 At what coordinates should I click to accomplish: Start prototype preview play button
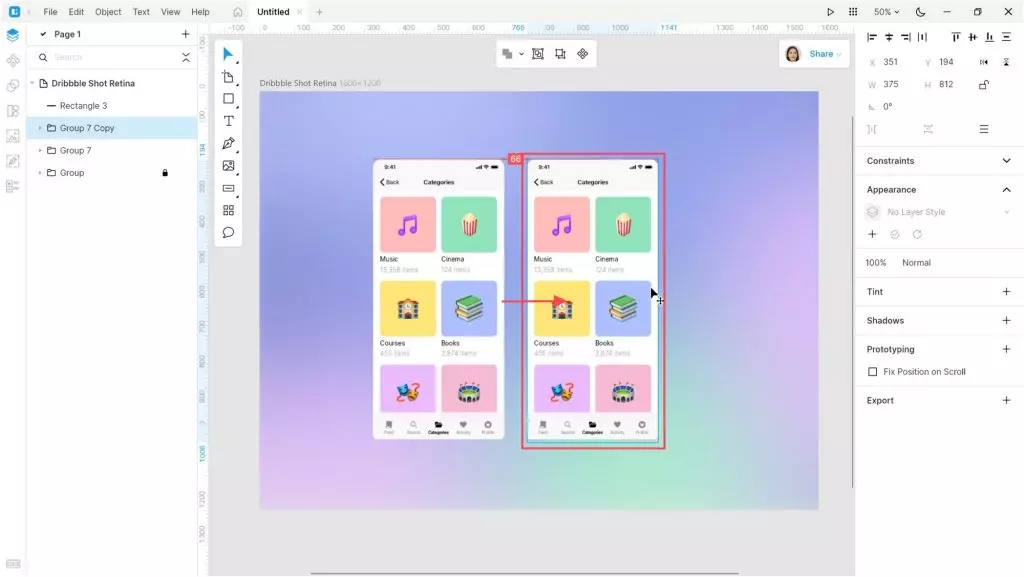[830, 12]
